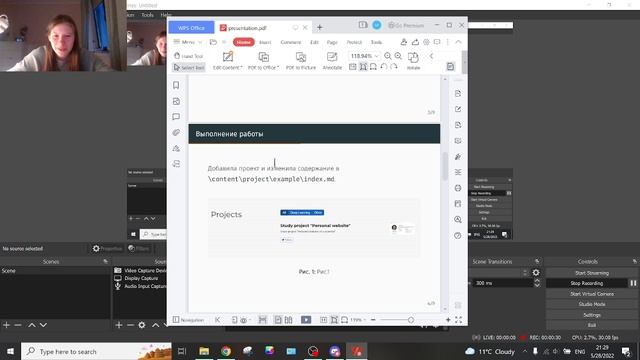Open the attachments paperclip panel
The width and height of the screenshot is (640, 360).
pyautogui.click(x=176, y=132)
